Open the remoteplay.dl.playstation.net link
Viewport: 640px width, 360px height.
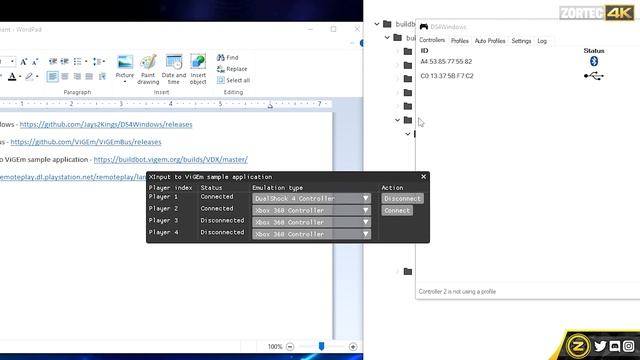(x=73, y=177)
